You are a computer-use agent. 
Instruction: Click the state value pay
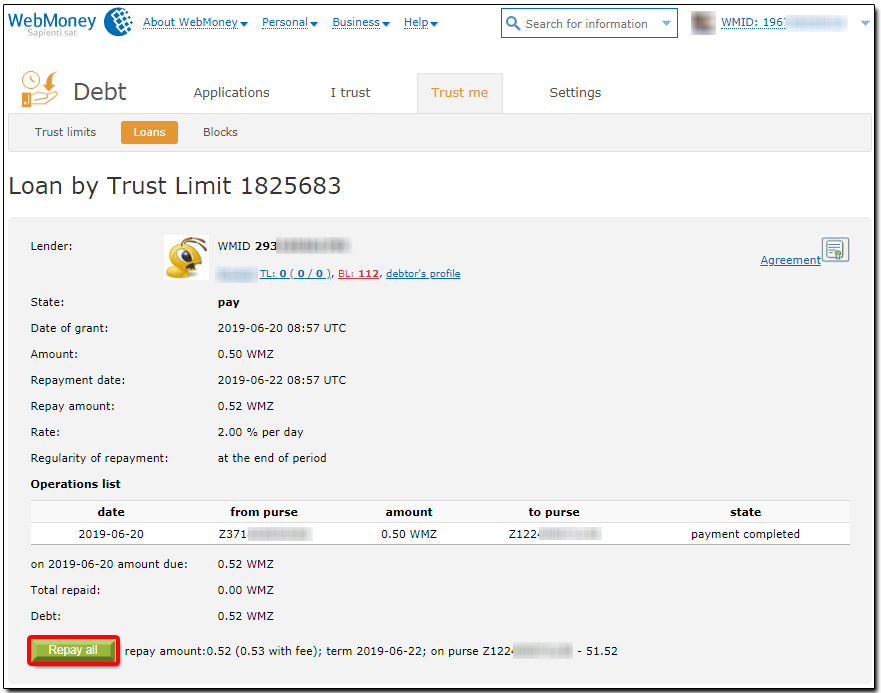tap(229, 302)
